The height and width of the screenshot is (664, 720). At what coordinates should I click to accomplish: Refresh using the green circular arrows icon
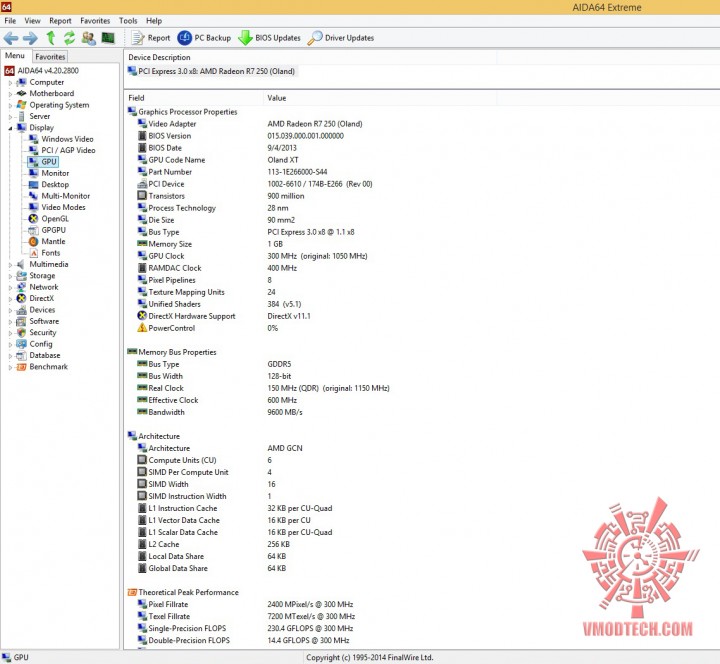[x=69, y=38]
